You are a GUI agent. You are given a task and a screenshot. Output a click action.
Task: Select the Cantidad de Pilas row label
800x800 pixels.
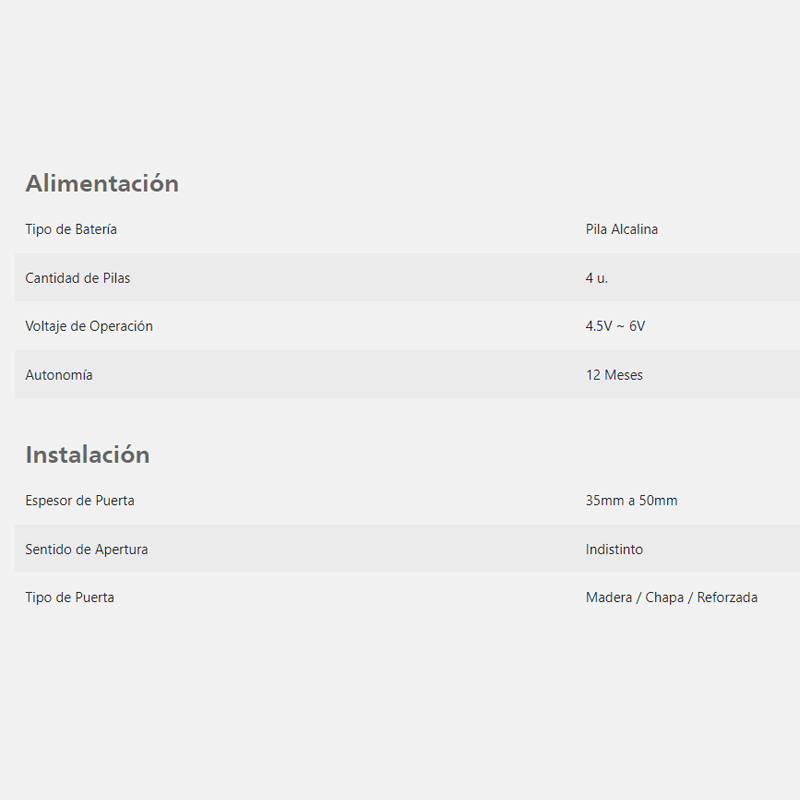[x=78, y=278]
